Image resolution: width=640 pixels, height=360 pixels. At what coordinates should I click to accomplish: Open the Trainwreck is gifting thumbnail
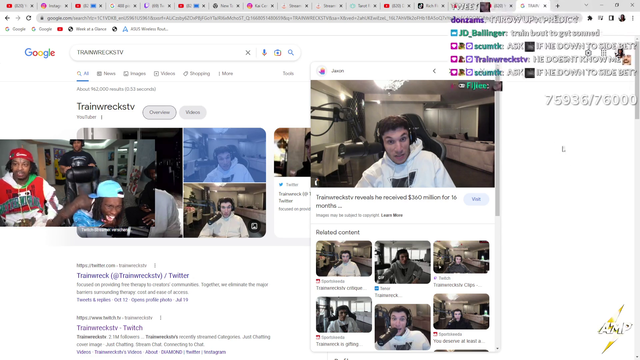(344, 315)
